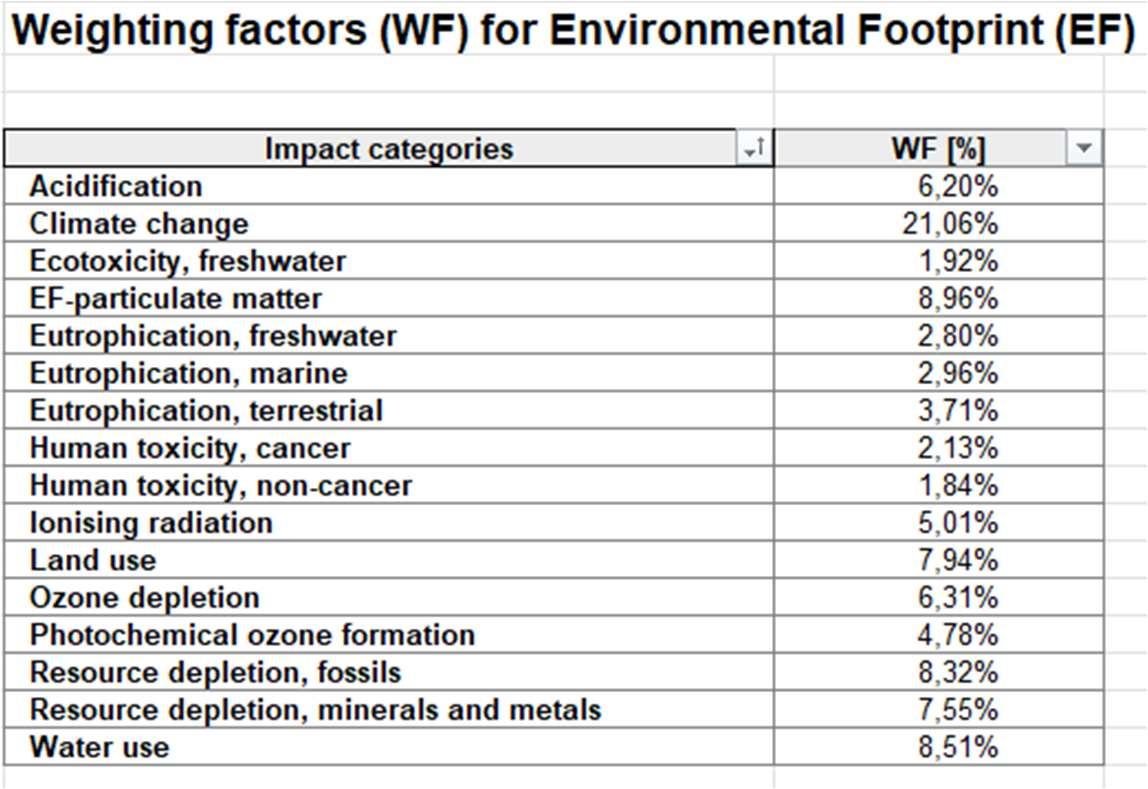Image resolution: width=1148 pixels, height=789 pixels.
Task: Select the Eutrophication, terrestrial cell
Action: [x=389, y=410]
